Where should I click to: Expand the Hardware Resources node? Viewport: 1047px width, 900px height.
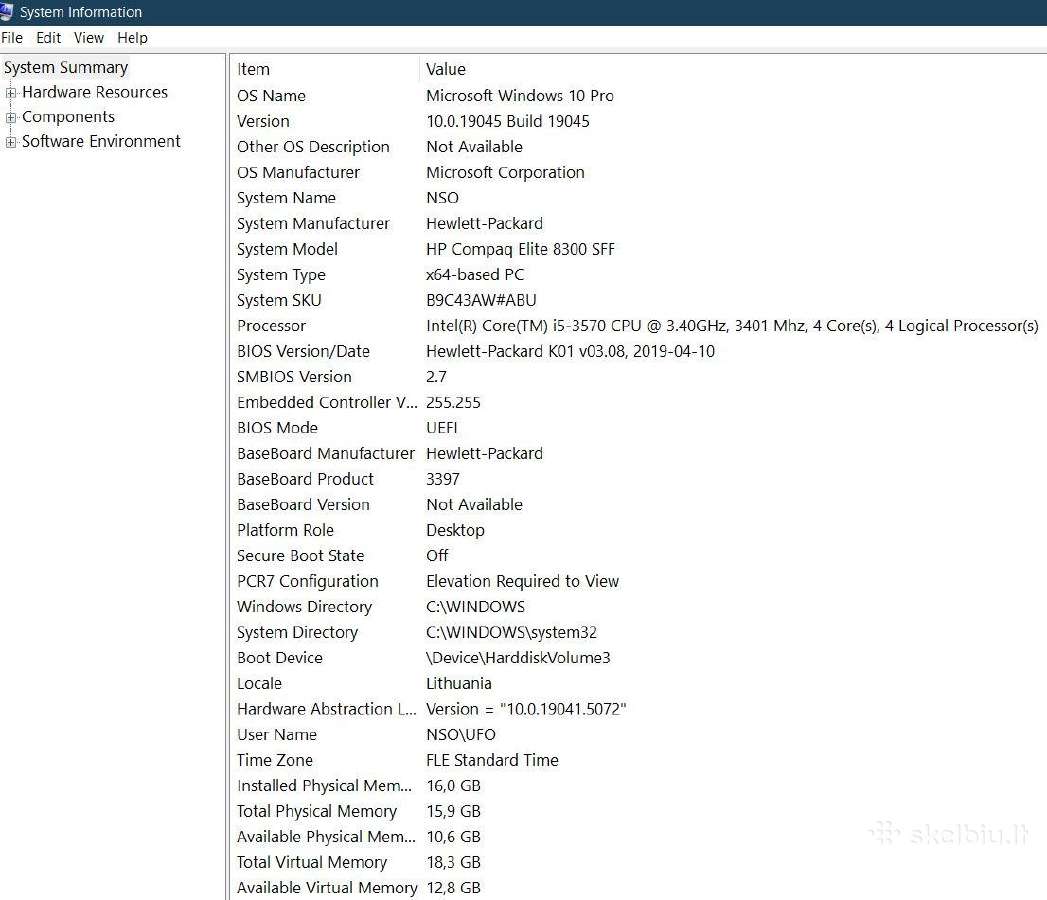point(11,93)
